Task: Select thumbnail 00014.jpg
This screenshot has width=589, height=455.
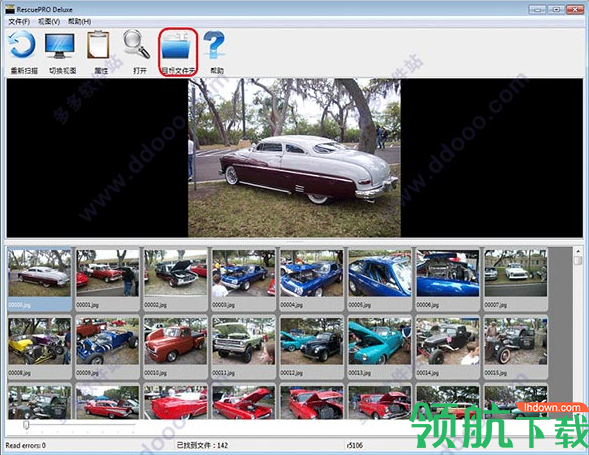Action: 448,347
